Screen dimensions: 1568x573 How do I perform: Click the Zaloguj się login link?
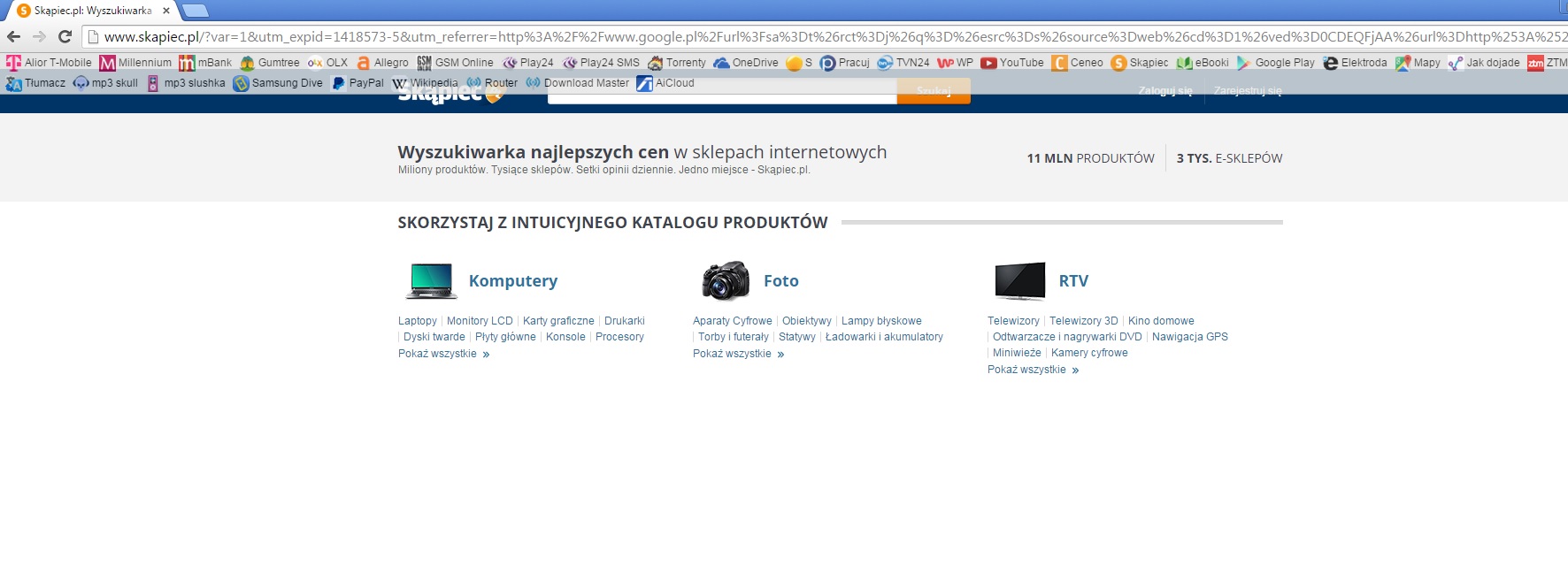coord(1164,91)
